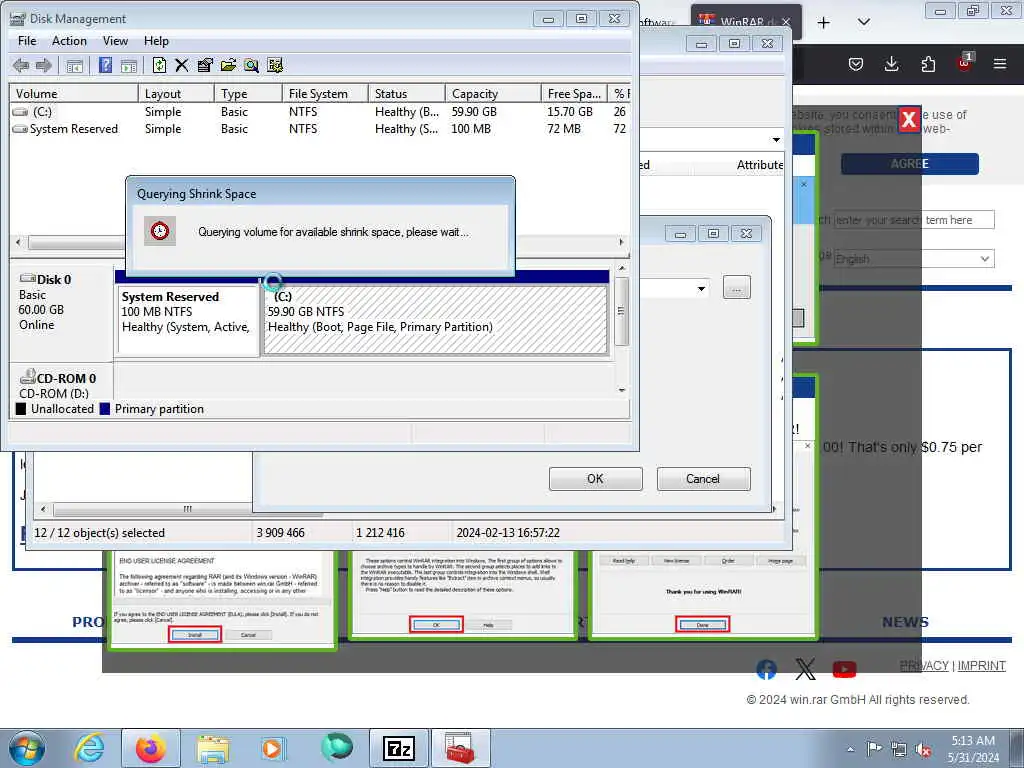Click the volume speaker tray icon
Screen dimensions: 1024x768
pos(923,750)
